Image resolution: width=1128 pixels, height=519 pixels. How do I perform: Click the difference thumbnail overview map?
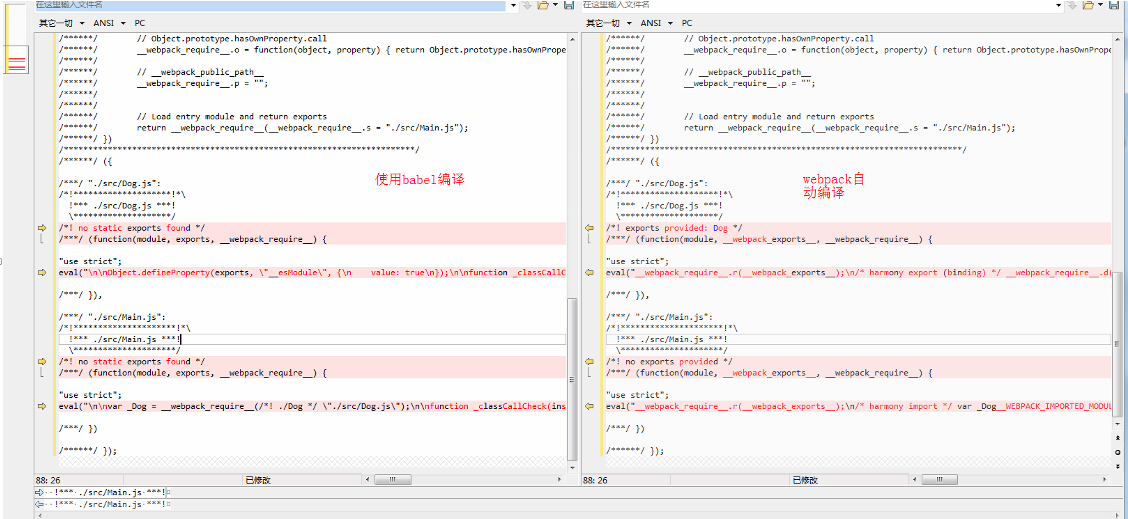coord(16,40)
